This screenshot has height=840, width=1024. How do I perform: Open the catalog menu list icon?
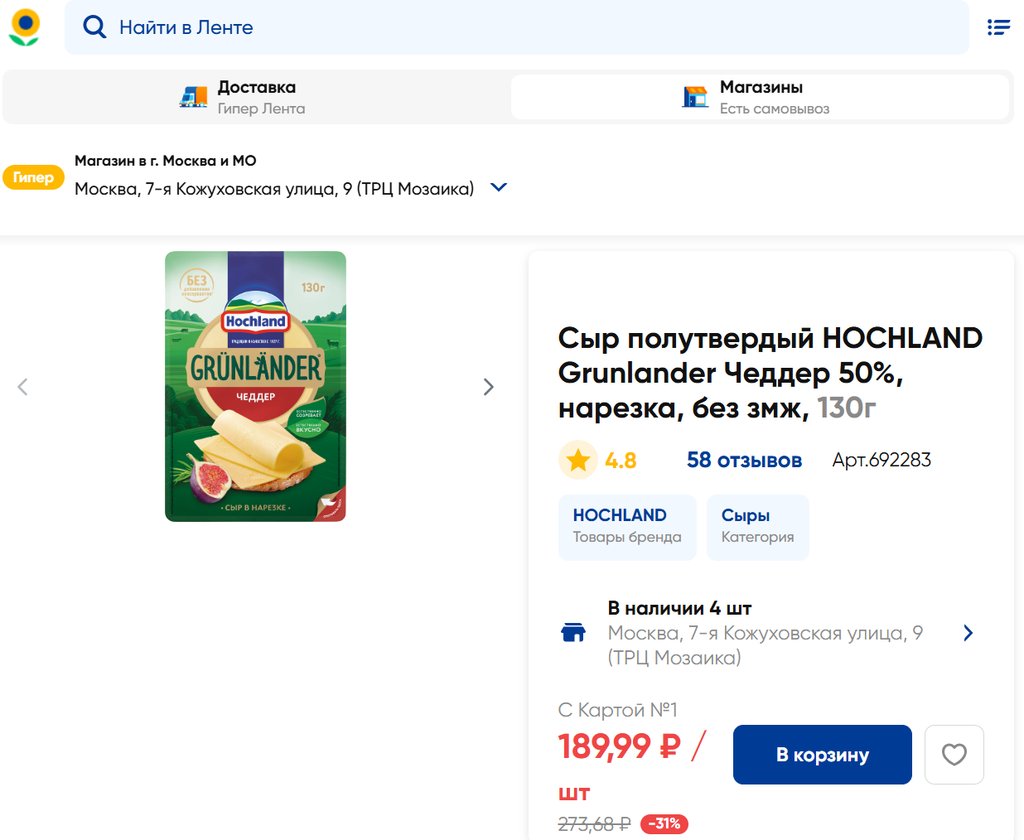pos(998,27)
